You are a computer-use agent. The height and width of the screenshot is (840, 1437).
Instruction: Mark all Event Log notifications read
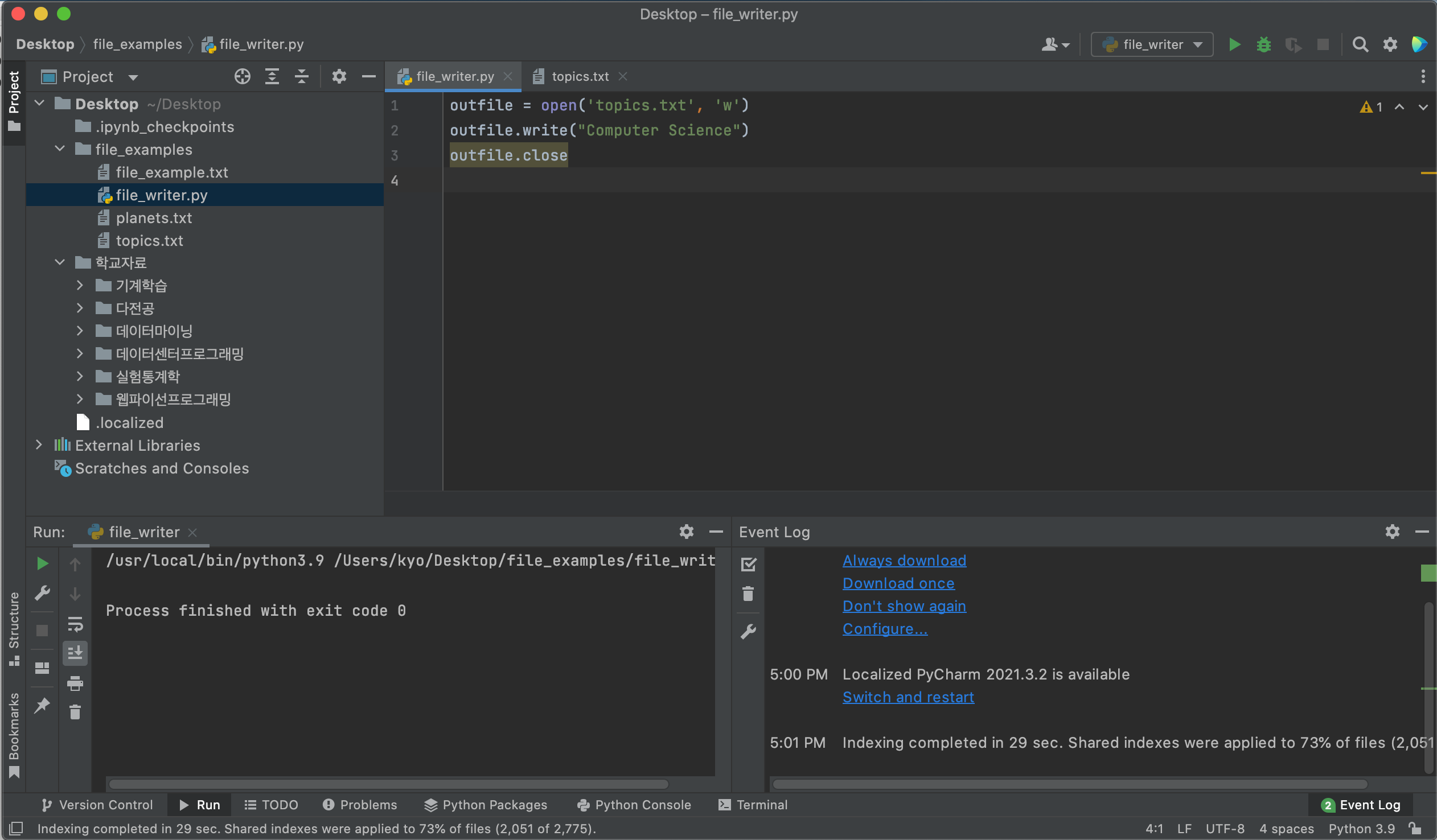click(x=748, y=564)
